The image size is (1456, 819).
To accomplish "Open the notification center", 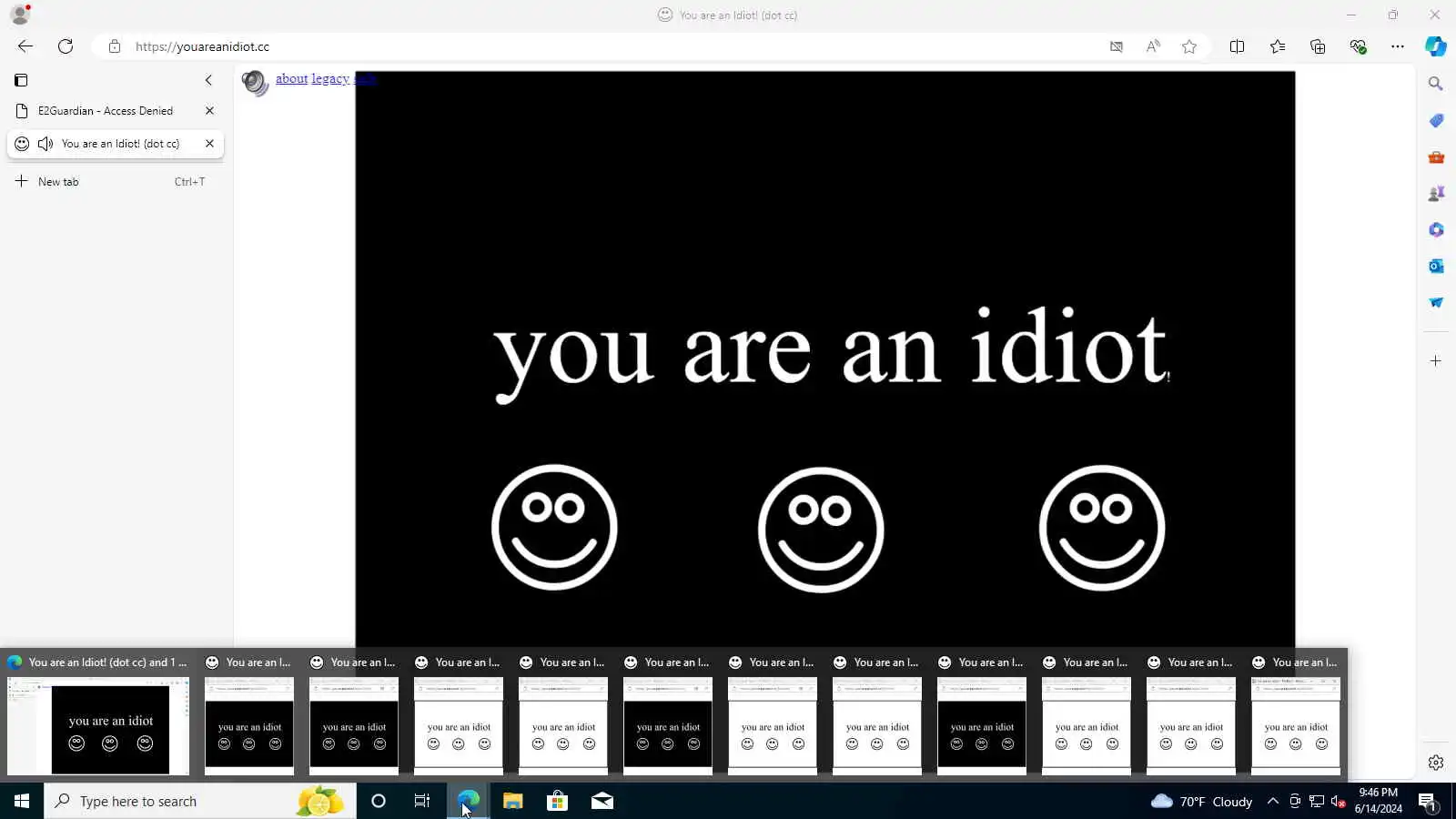I will [x=1428, y=801].
